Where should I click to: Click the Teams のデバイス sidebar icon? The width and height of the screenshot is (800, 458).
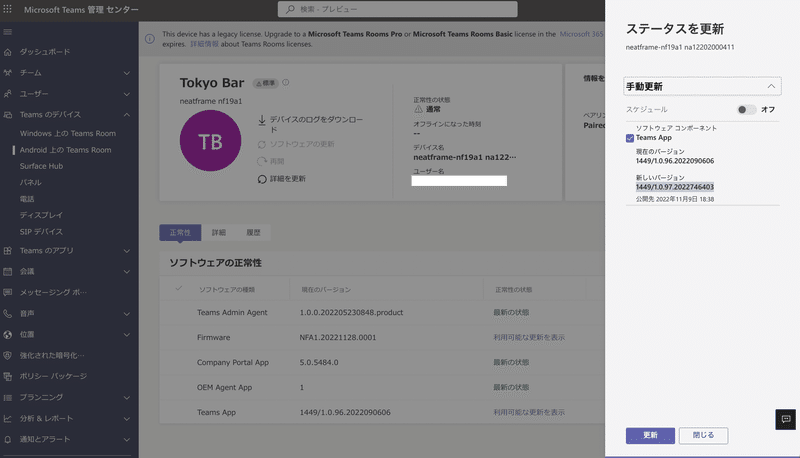[x=8, y=115]
